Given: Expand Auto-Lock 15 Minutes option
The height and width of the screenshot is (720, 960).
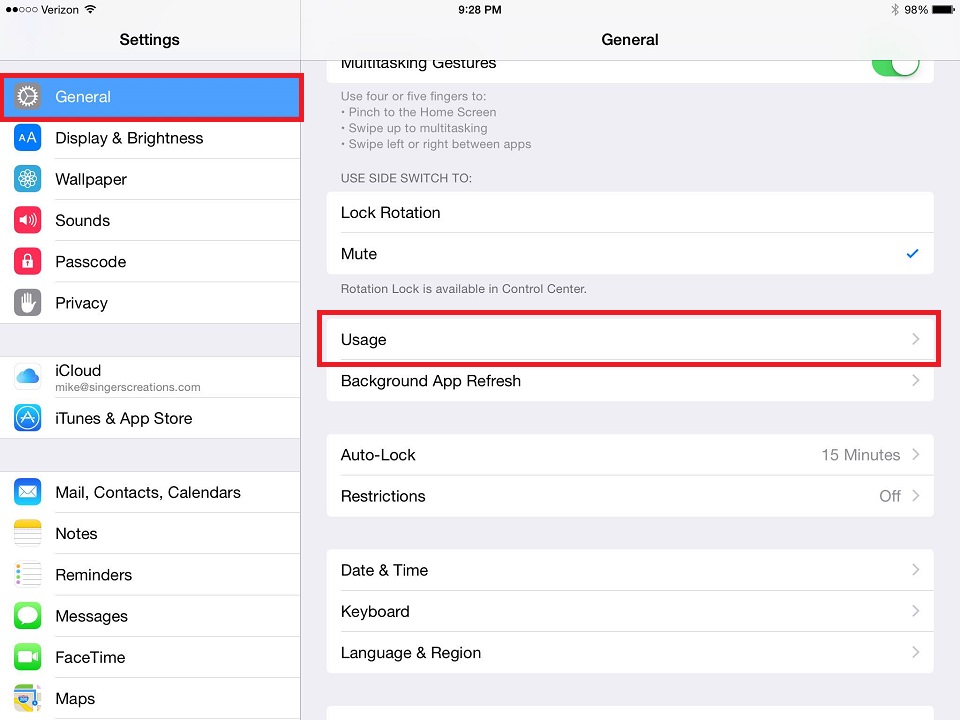Looking at the screenshot, I should 630,455.
